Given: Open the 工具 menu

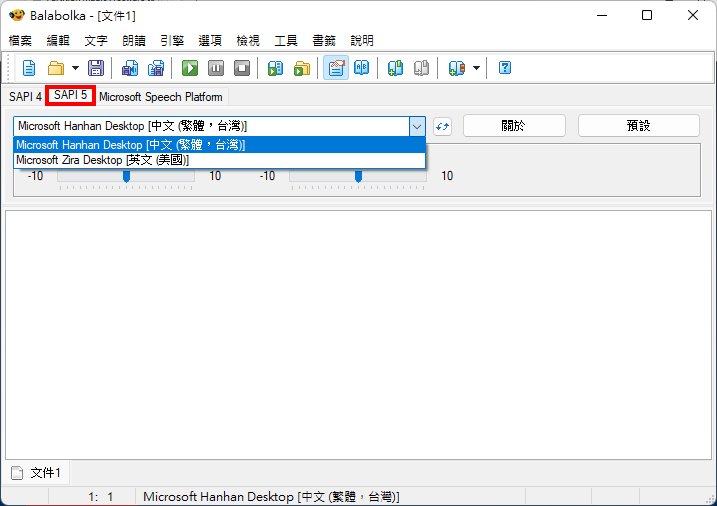Looking at the screenshot, I should pyautogui.click(x=286, y=41).
